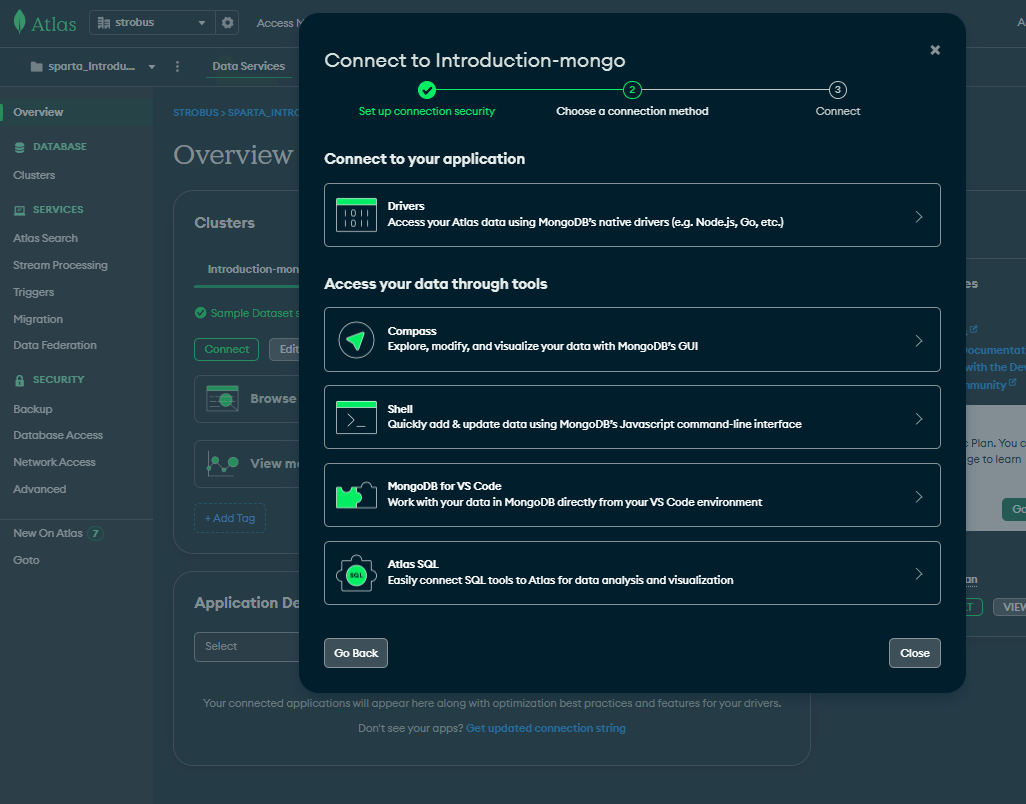Open Advanced security settings
Image resolution: width=1026 pixels, height=804 pixels.
(x=39, y=489)
